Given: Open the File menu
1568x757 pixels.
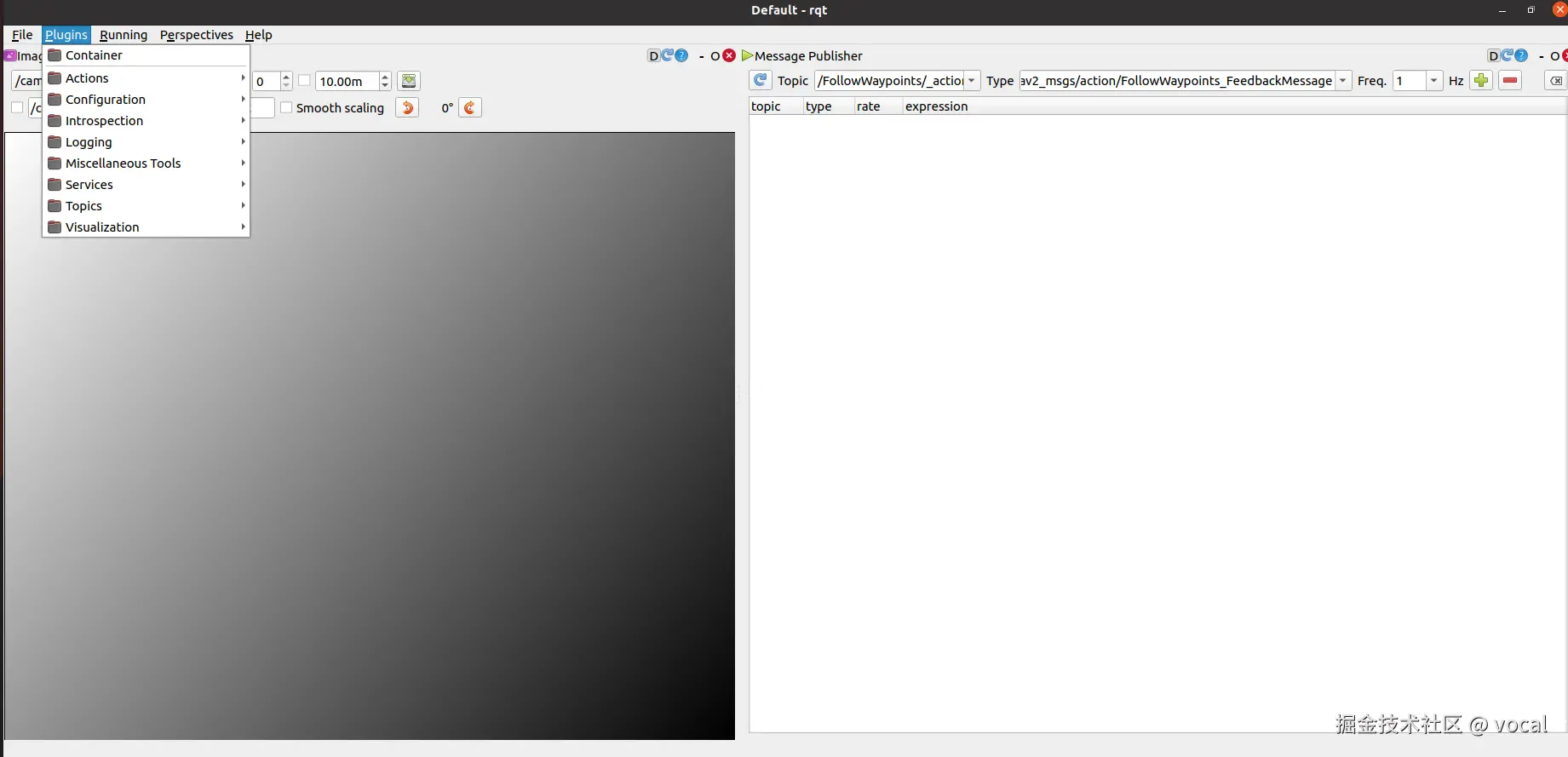Looking at the screenshot, I should [x=22, y=35].
